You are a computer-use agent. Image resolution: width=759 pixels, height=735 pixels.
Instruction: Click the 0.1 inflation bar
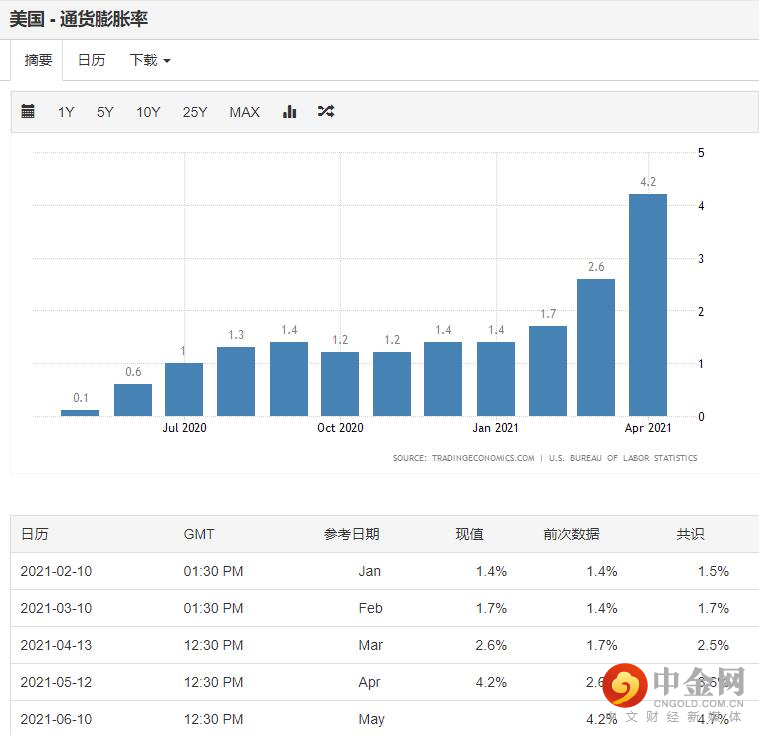pos(80,412)
